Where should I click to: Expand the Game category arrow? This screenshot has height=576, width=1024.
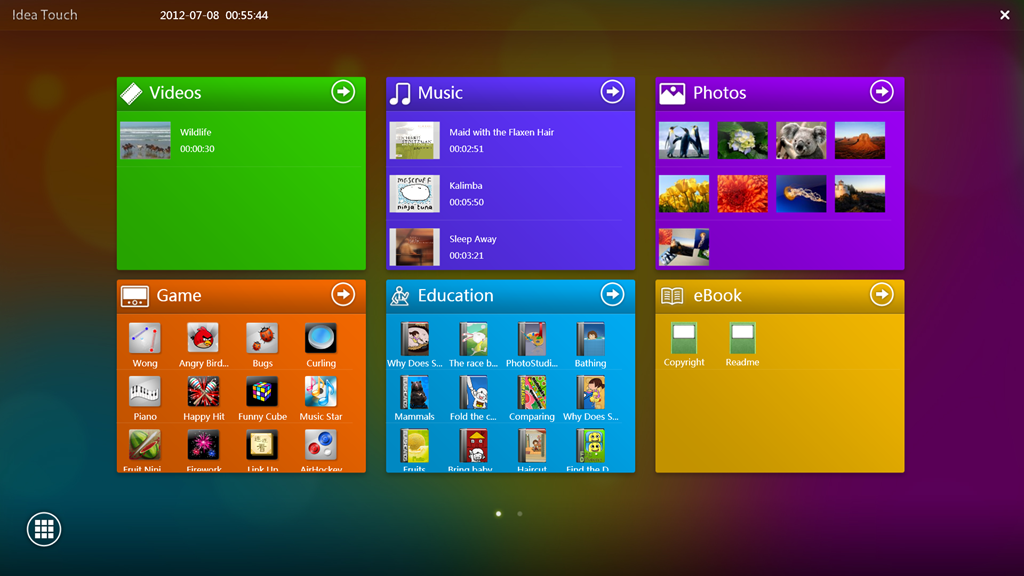[x=343, y=295]
